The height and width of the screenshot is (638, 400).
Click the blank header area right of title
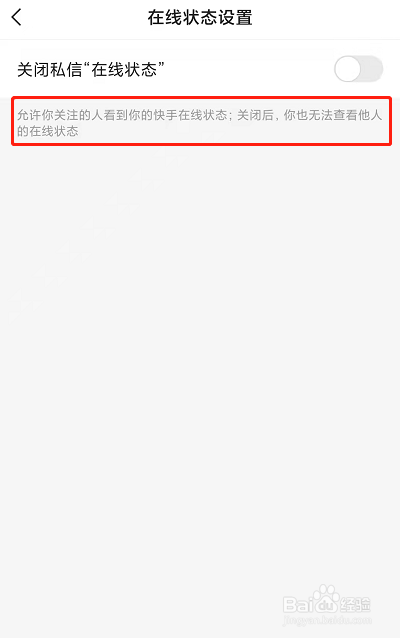pyautogui.click(x=326, y=18)
